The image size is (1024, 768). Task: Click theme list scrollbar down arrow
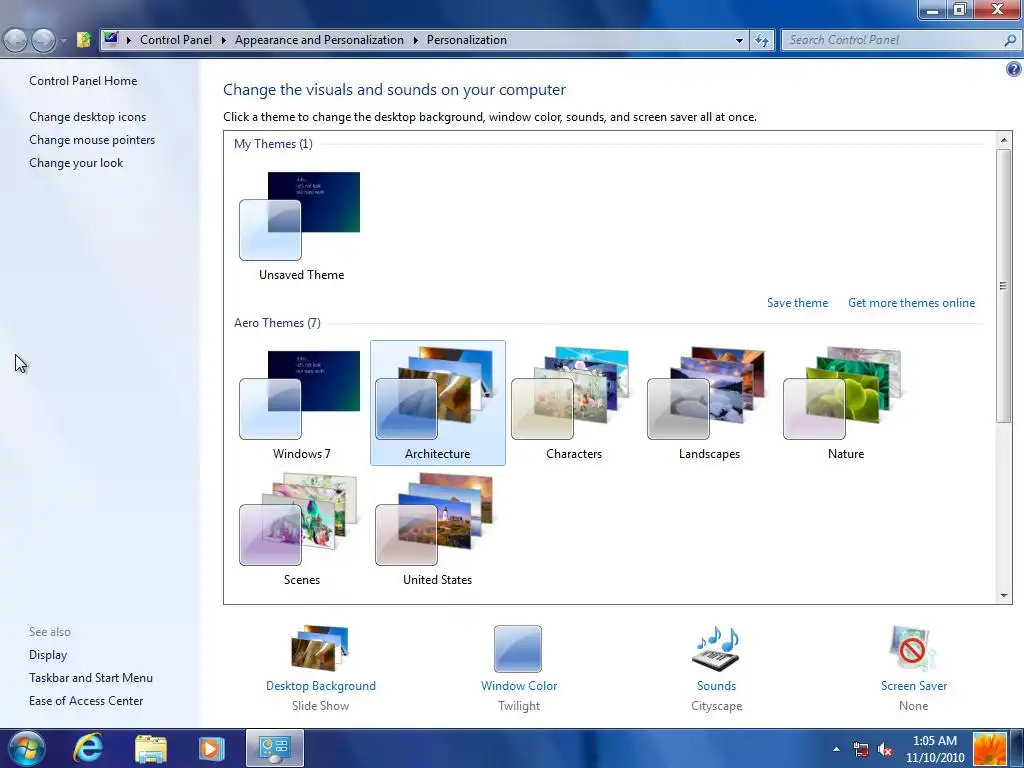[x=1004, y=595]
